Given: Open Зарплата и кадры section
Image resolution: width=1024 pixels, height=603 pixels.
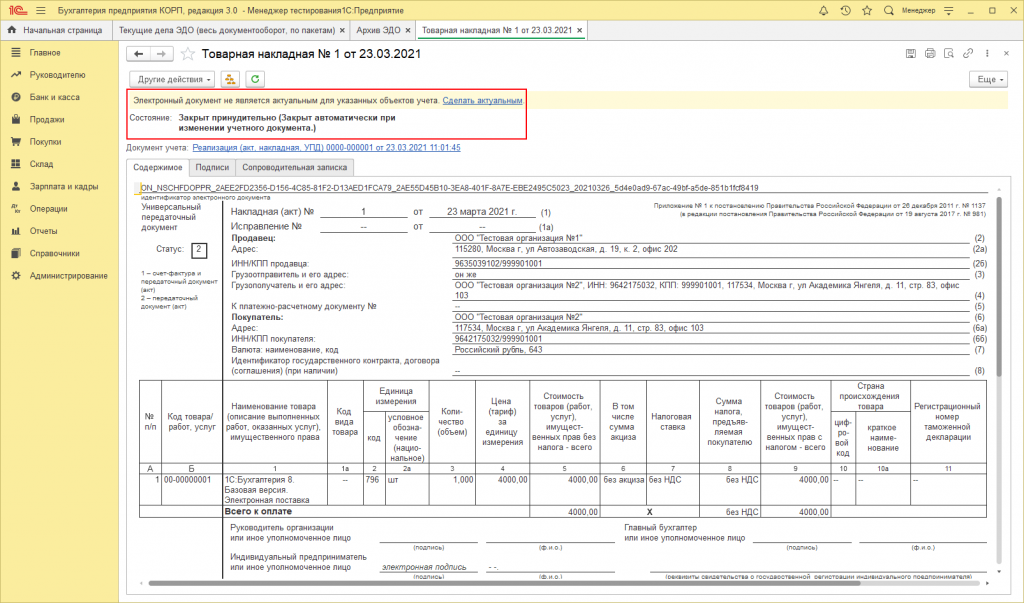Looking at the screenshot, I should pyautogui.click(x=63, y=186).
